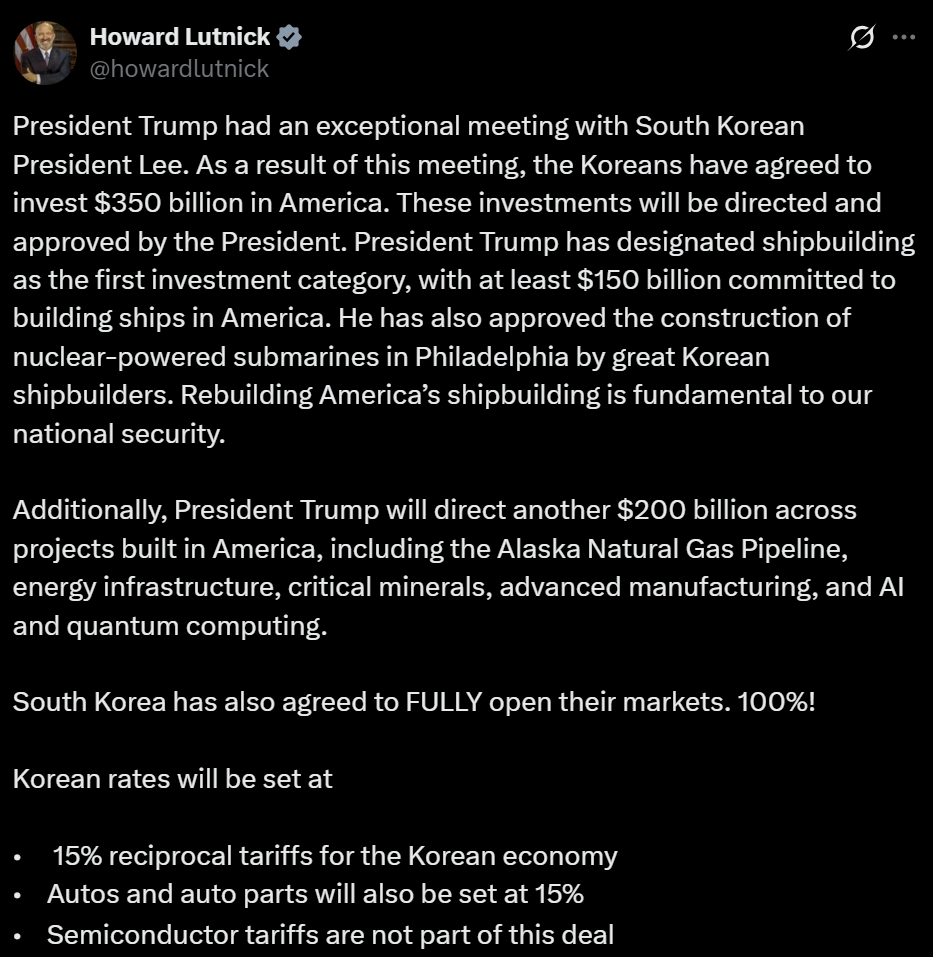Image resolution: width=933 pixels, height=957 pixels.
Task: Visit the @howardlutnick profile handle
Action: tap(177, 69)
